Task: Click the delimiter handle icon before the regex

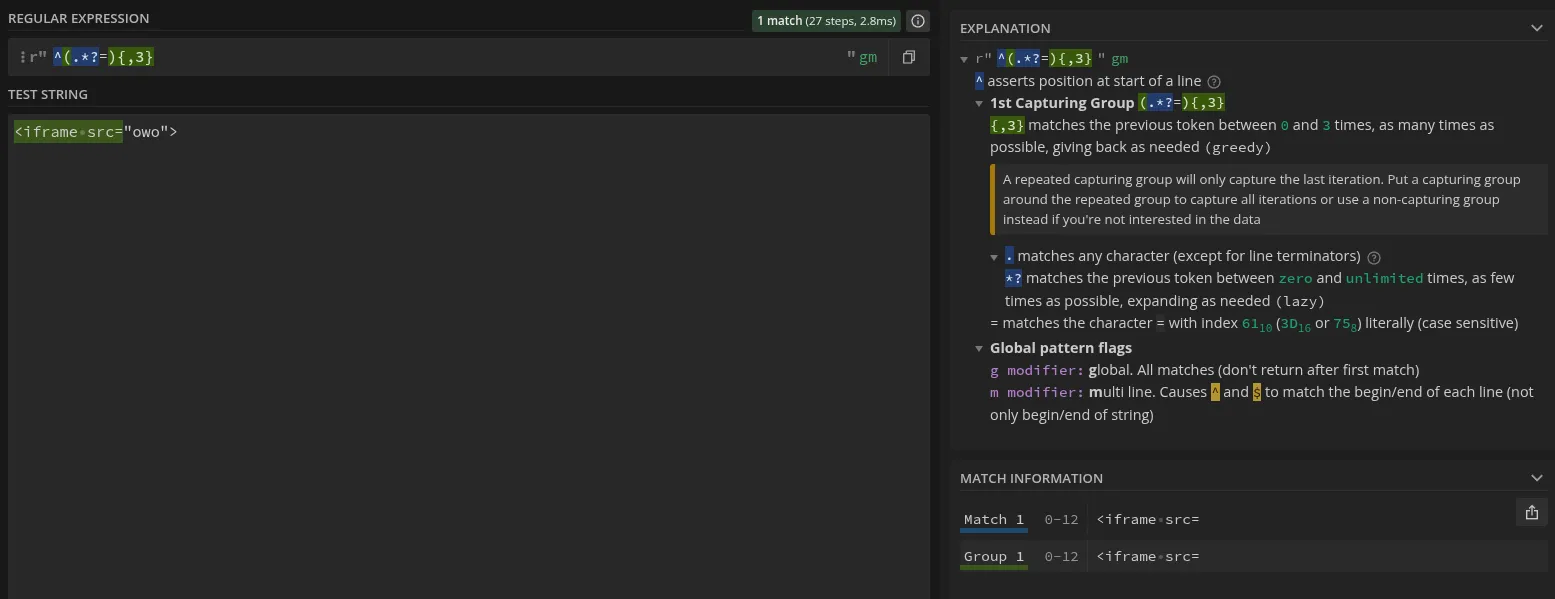Action: 22,57
